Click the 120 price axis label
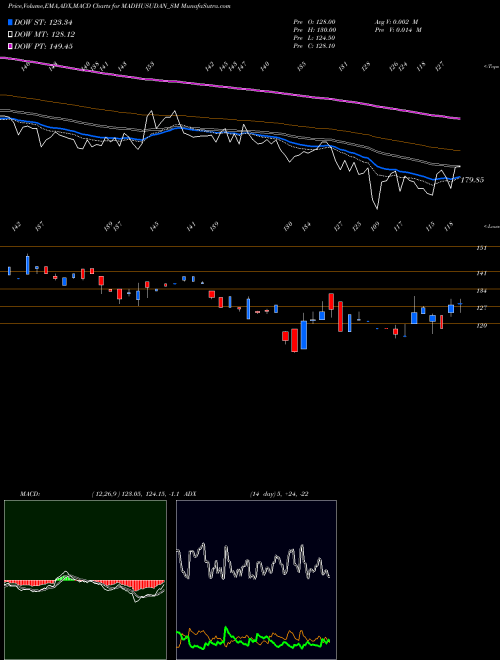The image size is (500, 660). [481, 325]
